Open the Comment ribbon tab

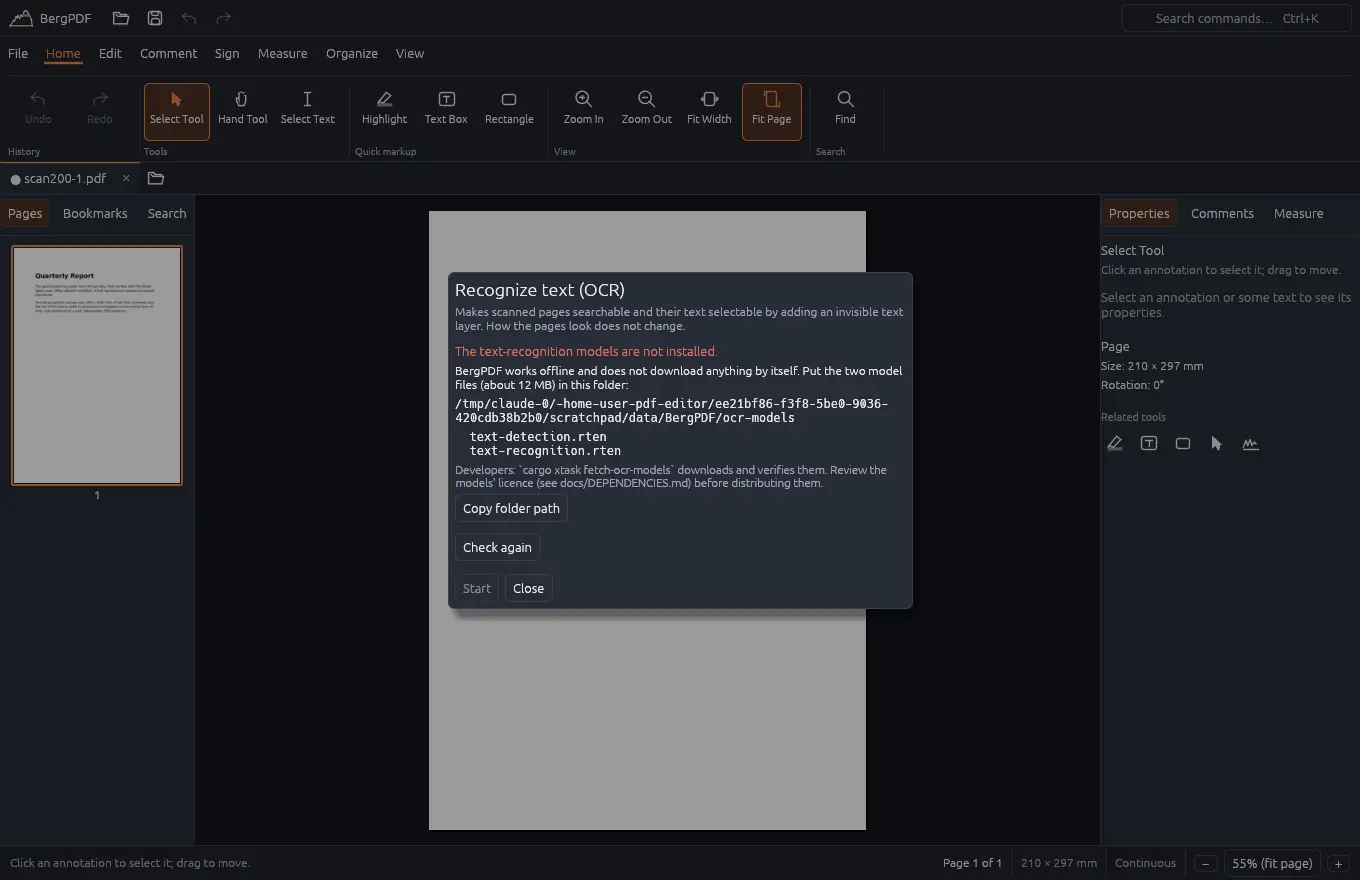168,53
